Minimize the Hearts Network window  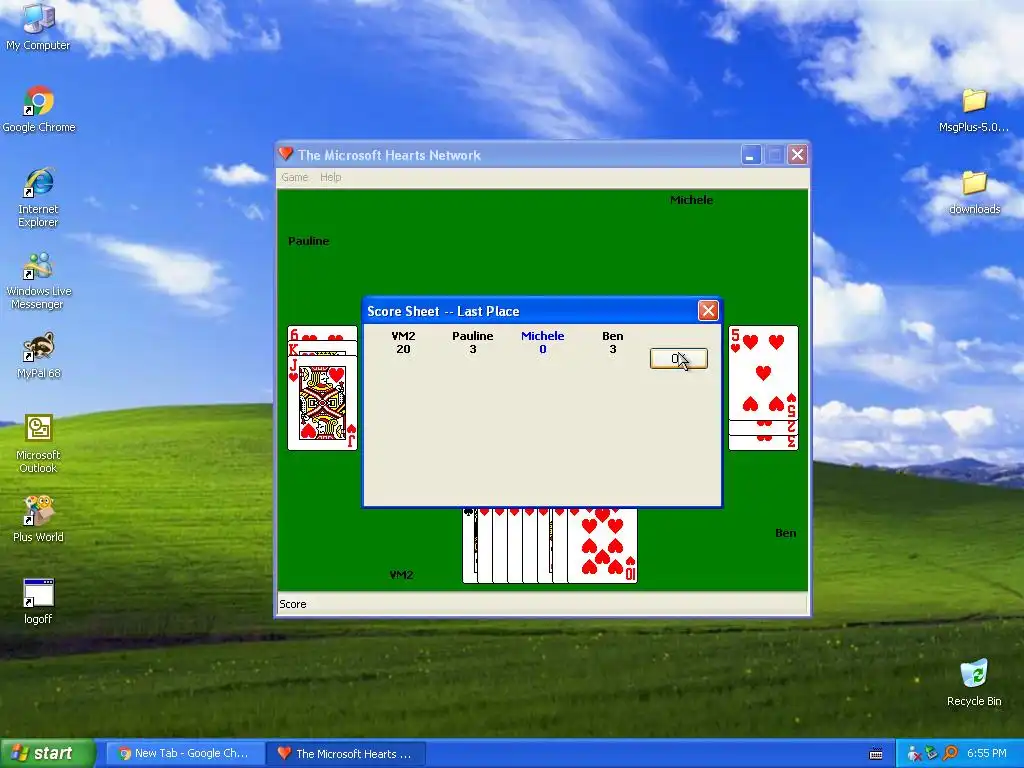(750, 155)
